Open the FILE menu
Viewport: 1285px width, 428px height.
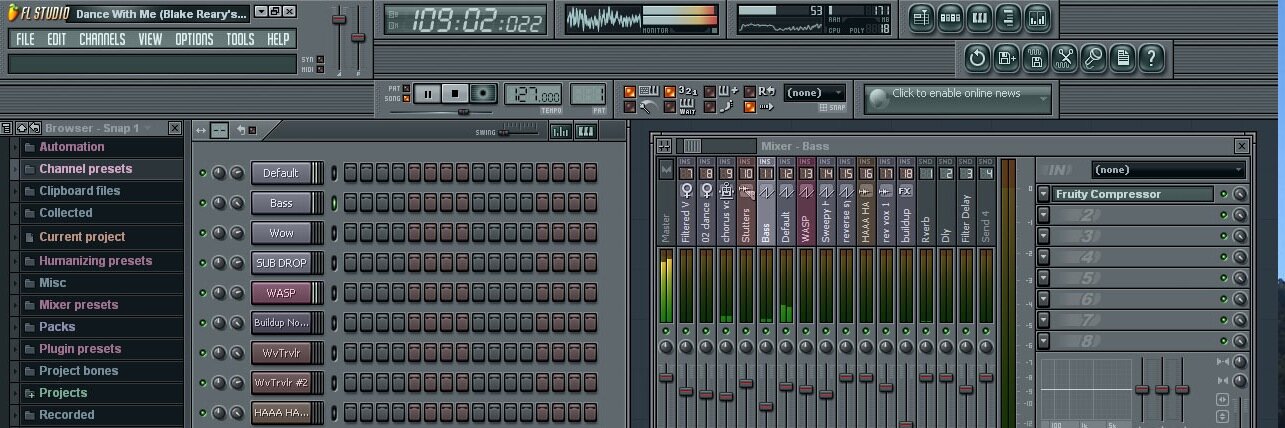pos(25,39)
